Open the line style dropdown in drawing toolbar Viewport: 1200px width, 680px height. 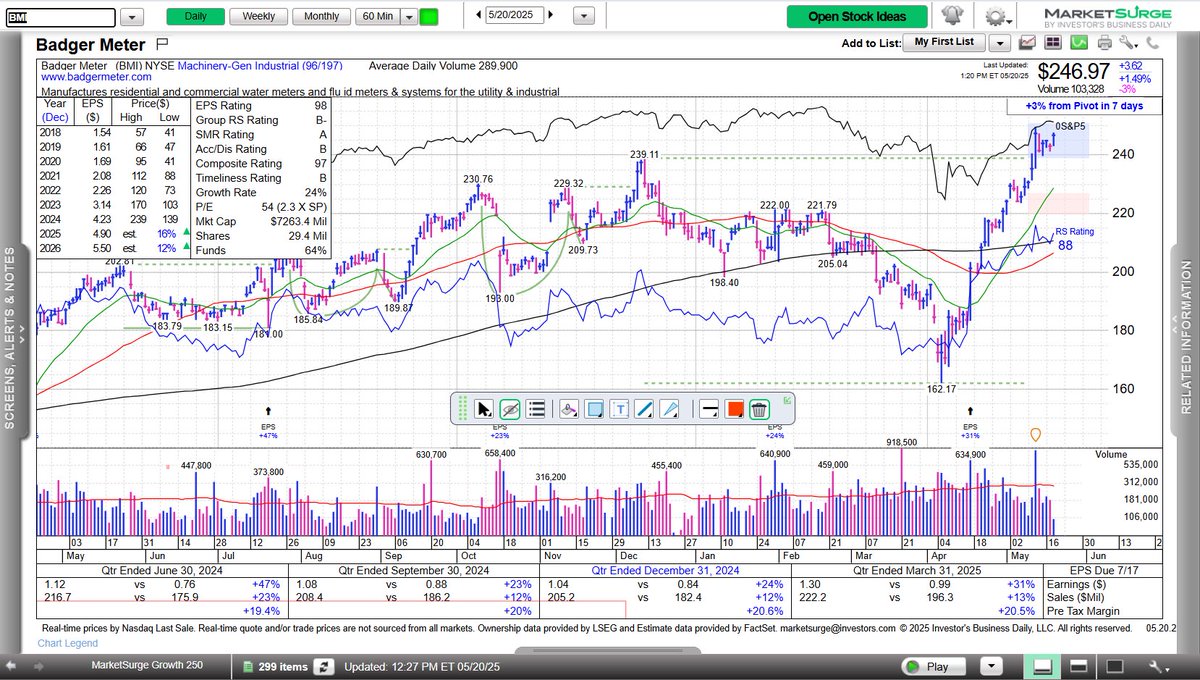[x=709, y=408]
